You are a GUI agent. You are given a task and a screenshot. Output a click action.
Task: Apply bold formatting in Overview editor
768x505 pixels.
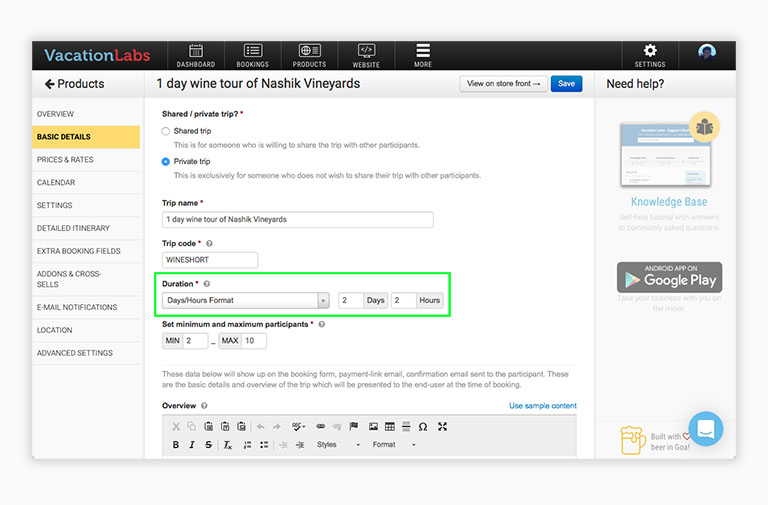coord(176,445)
